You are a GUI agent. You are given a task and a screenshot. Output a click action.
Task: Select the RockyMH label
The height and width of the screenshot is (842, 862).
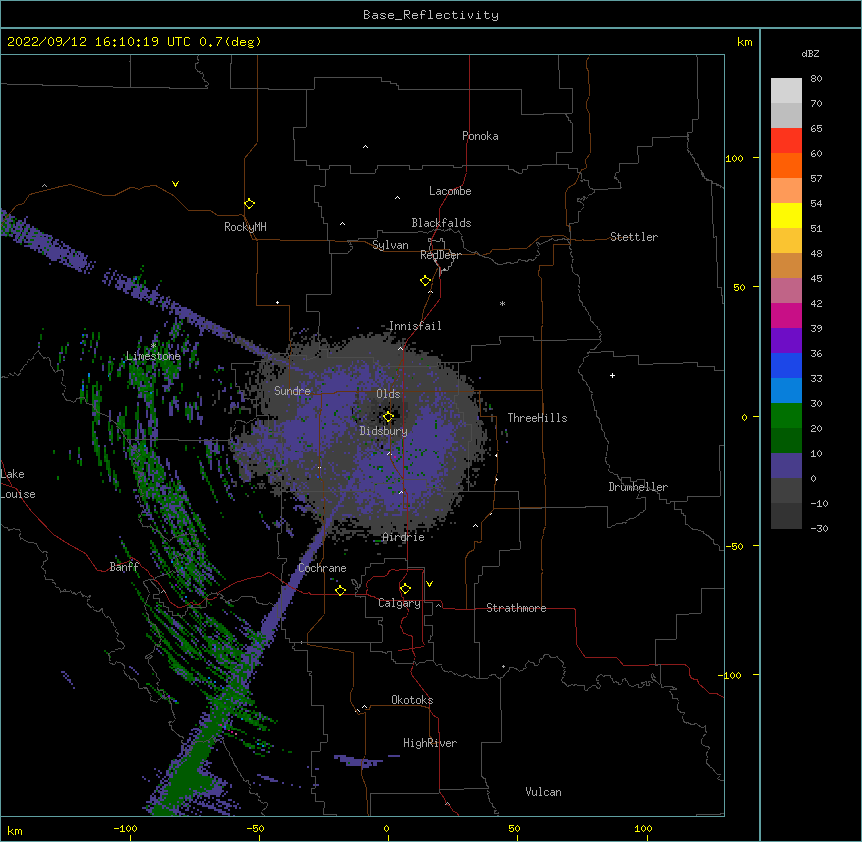click(x=245, y=227)
